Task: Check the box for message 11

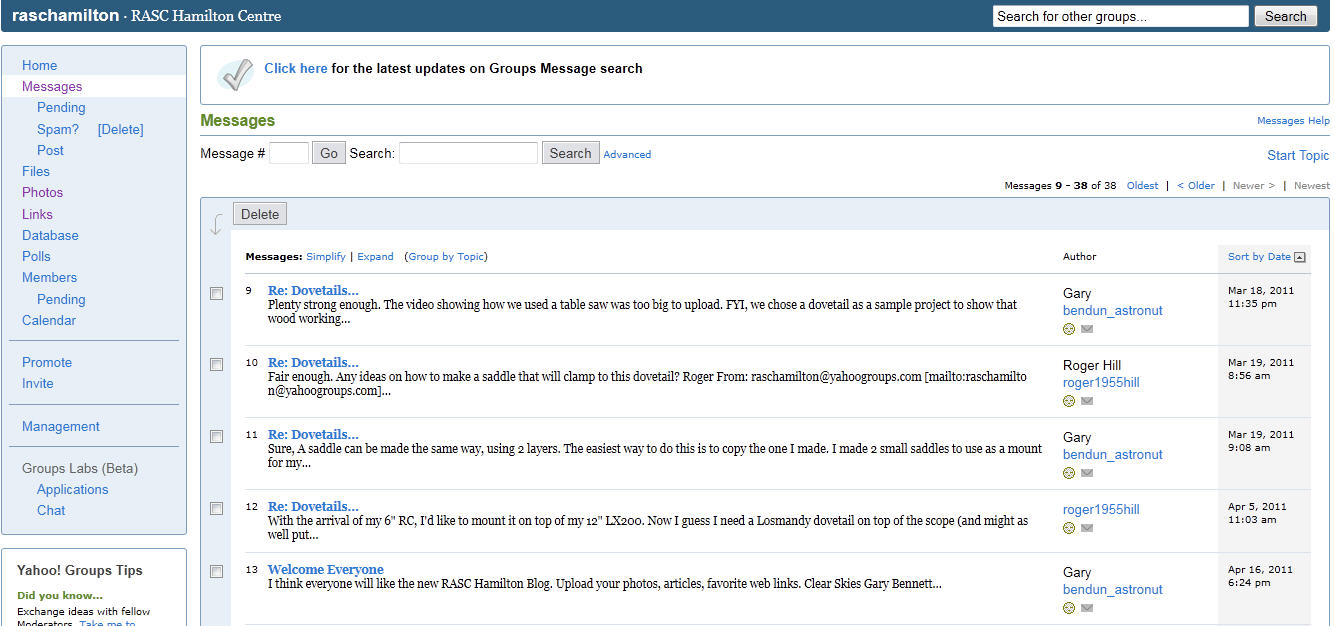Action: (x=216, y=437)
